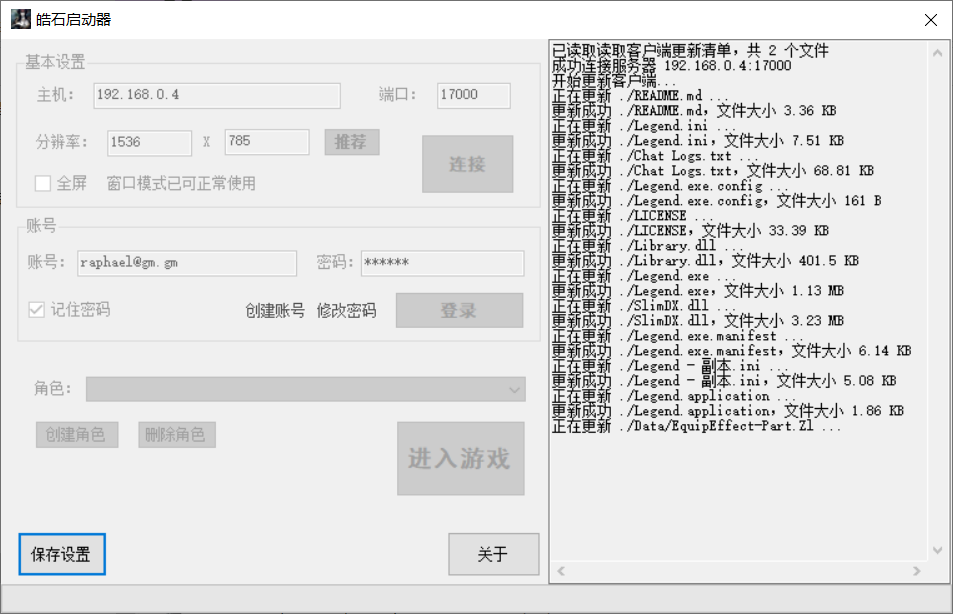Click the log panel scroll down arrow
Viewport: 953px width, 614px height.
[x=937, y=550]
